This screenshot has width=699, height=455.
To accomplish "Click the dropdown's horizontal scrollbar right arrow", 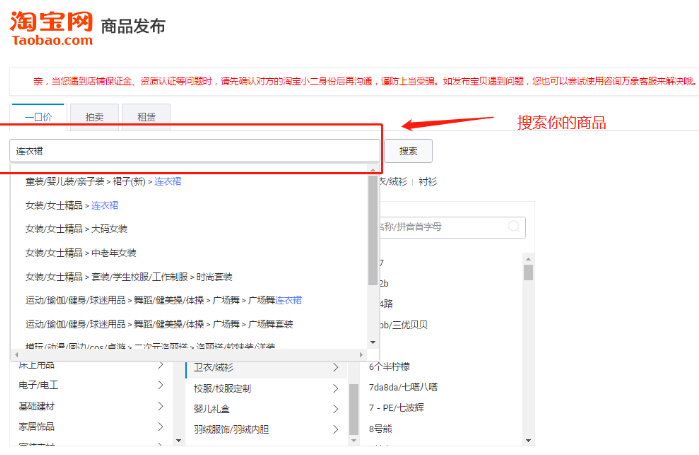I will (362, 354).
